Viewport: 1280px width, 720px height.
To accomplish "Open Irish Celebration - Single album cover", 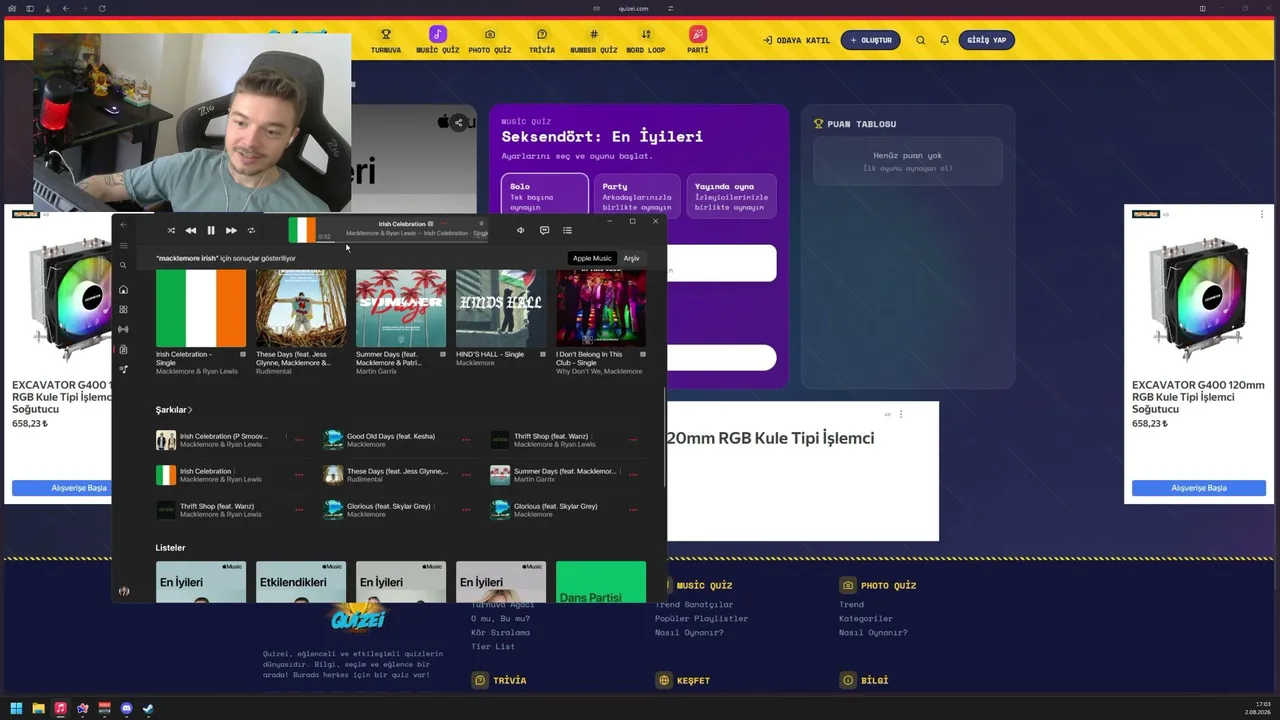I will pos(201,307).
